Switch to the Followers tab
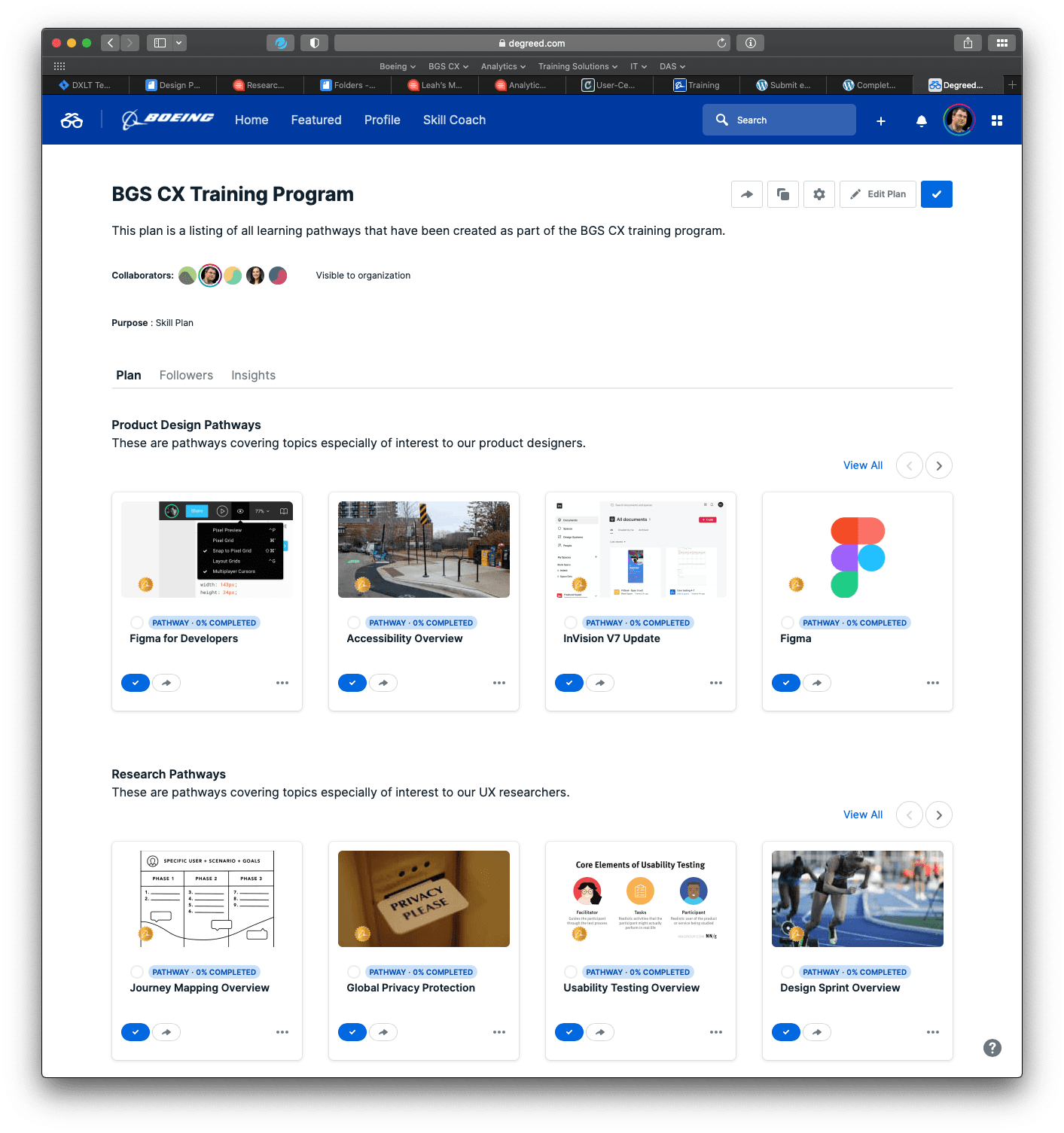 186,375
